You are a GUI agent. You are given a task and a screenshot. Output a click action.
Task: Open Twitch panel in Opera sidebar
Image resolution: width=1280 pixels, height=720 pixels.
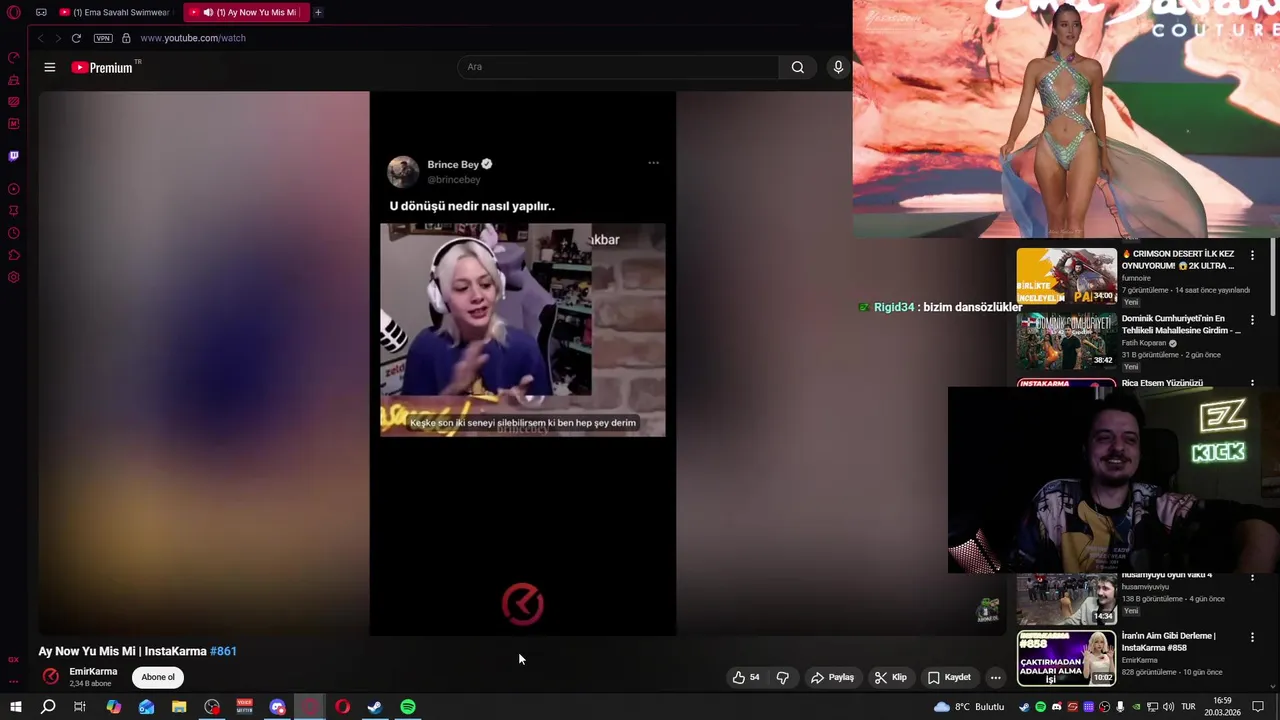pyautogui.click(x=14, y=156)
